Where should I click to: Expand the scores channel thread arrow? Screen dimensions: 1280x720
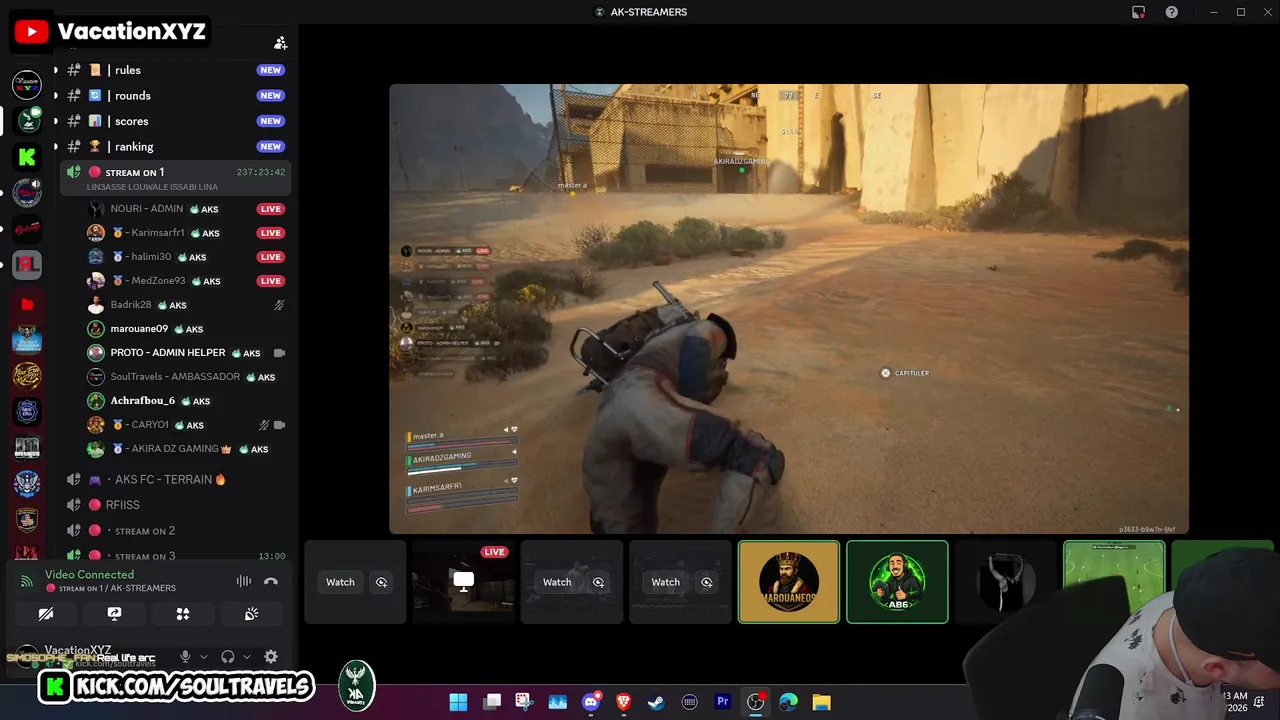(55, 121)
